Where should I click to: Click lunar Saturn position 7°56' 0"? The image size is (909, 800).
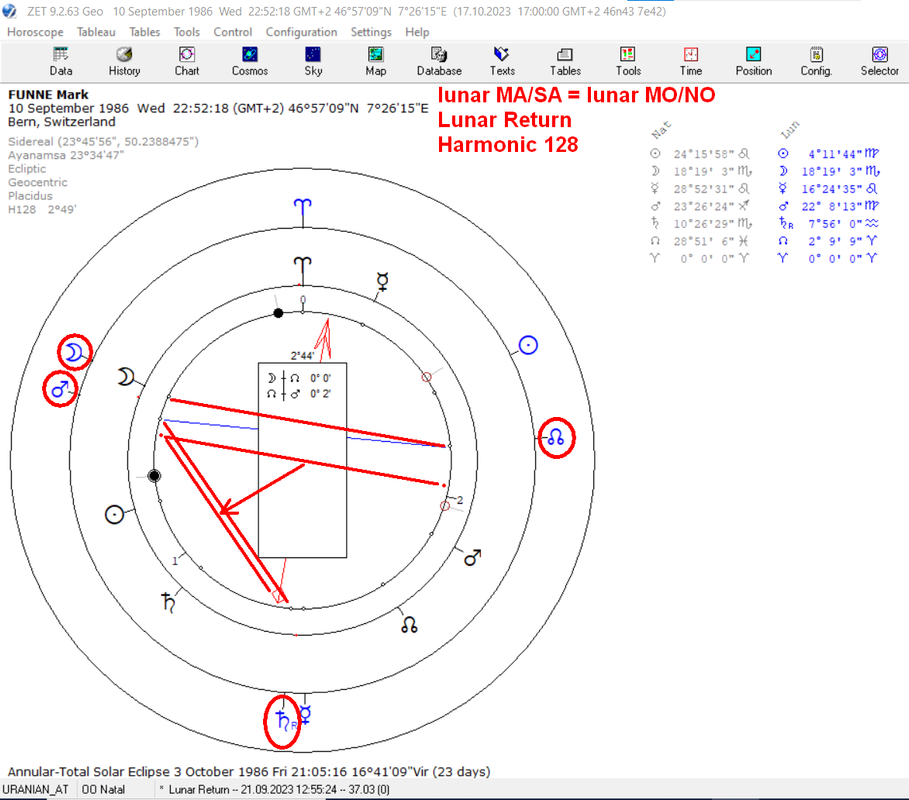point(843,223)
